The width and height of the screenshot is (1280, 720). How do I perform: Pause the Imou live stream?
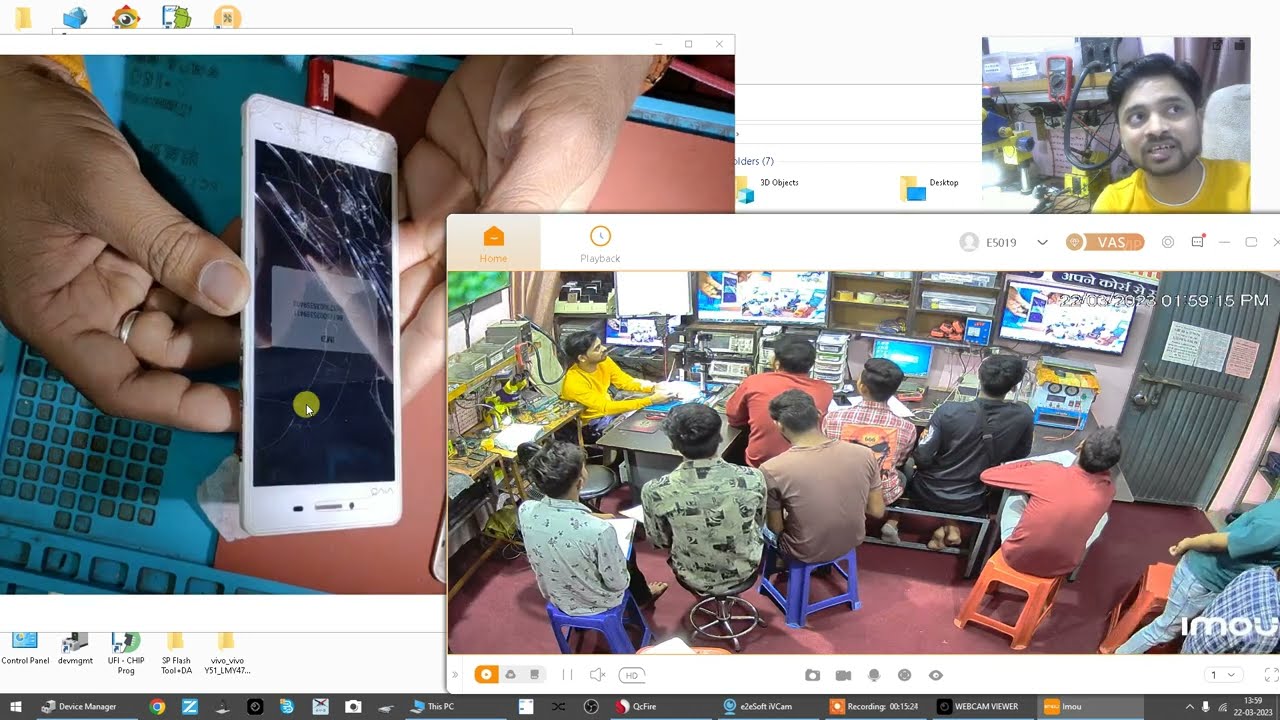tap(567, 675)
